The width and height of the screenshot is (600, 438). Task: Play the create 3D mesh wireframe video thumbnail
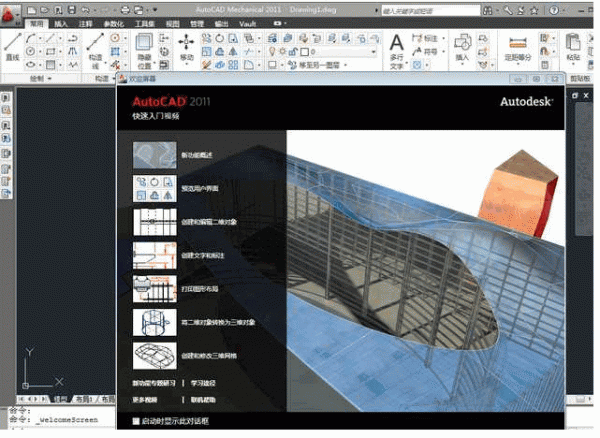click(155, 355)
